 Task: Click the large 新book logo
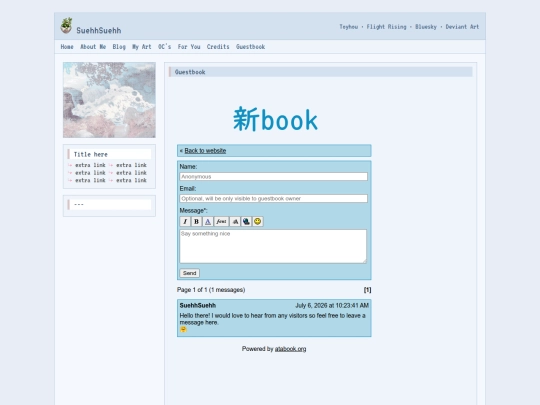(x=275, y=119)
